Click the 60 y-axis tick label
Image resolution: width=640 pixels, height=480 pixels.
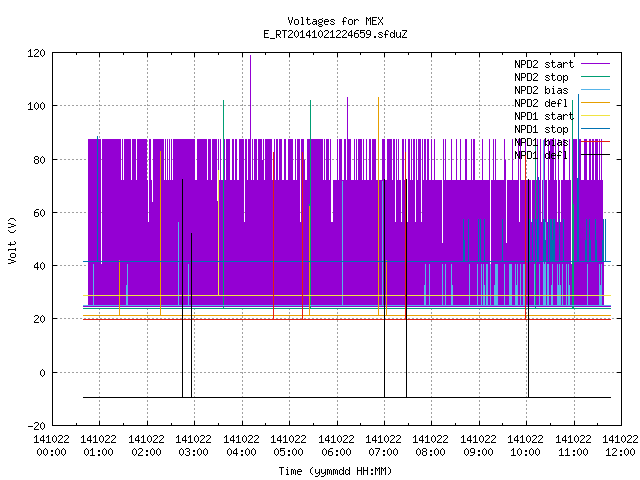coord(40,213)
